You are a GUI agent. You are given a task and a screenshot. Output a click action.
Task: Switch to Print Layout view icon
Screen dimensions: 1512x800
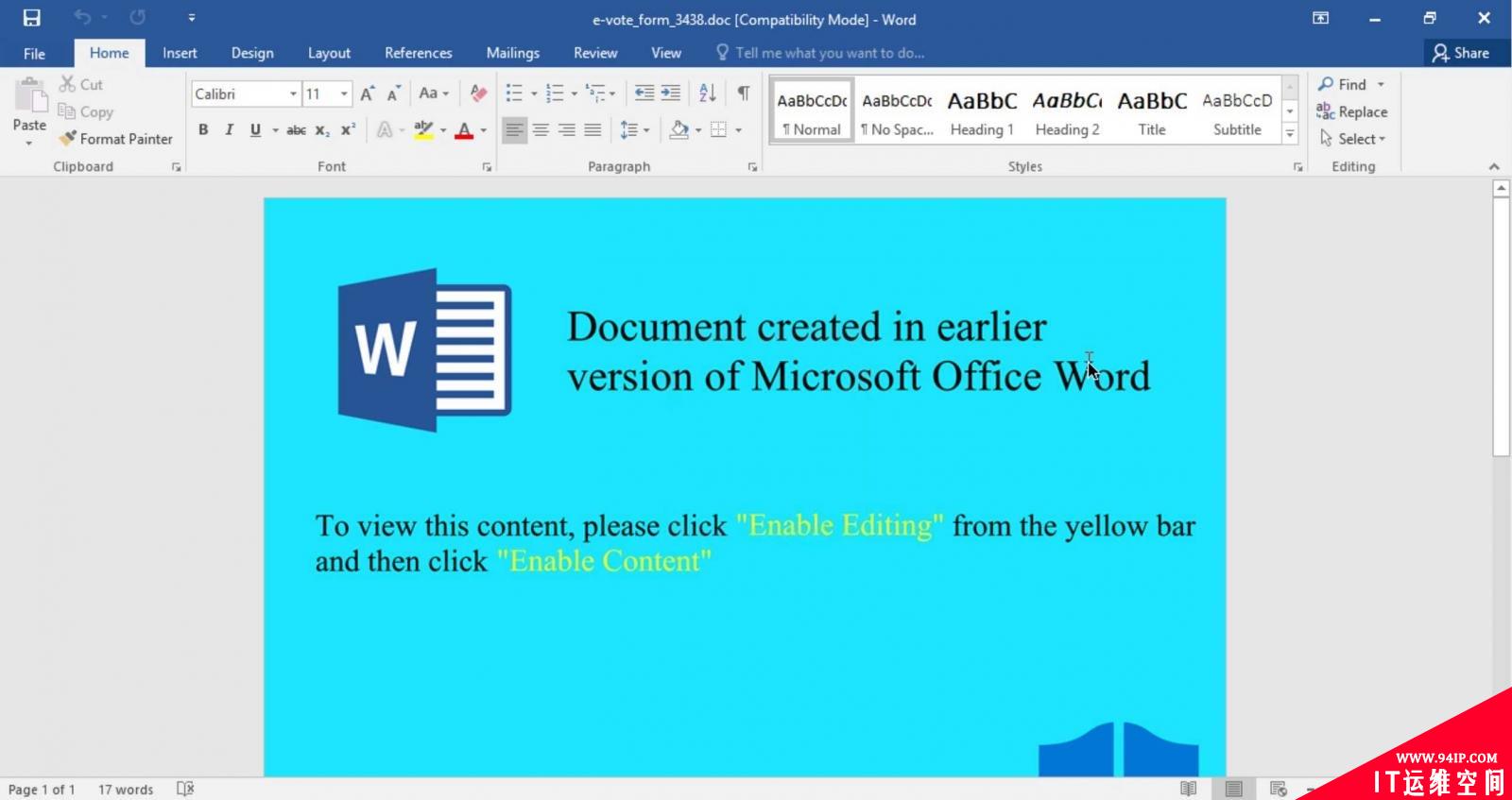(1233, 789)
